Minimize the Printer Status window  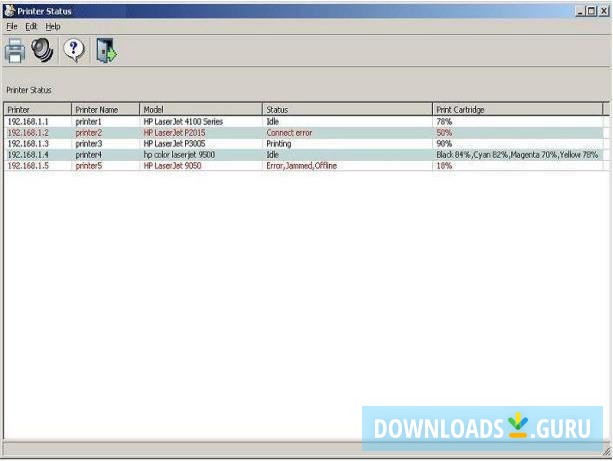tap(580, 11)
